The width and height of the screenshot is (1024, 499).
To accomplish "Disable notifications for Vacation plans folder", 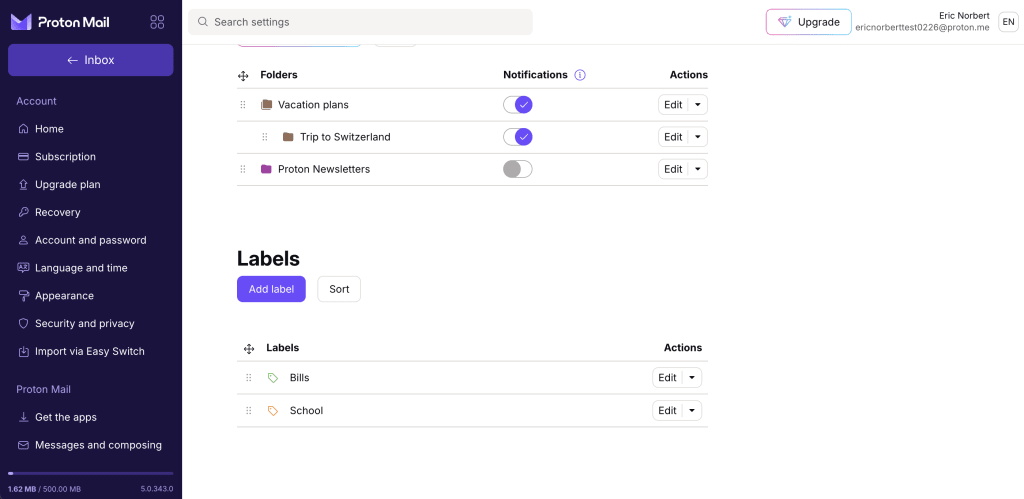I will [518, 105].
